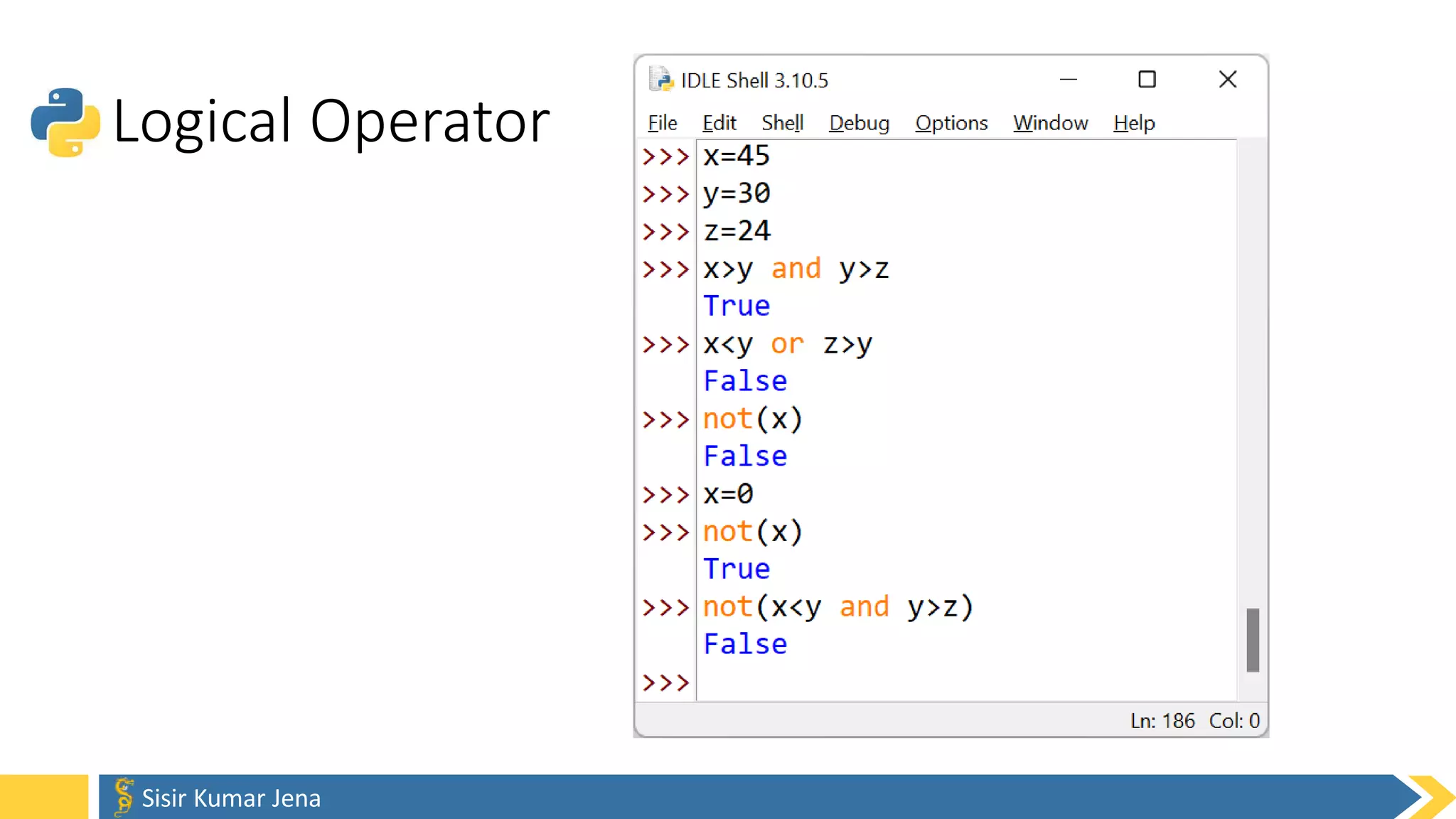Click the last False output

(x=745, y=644)
